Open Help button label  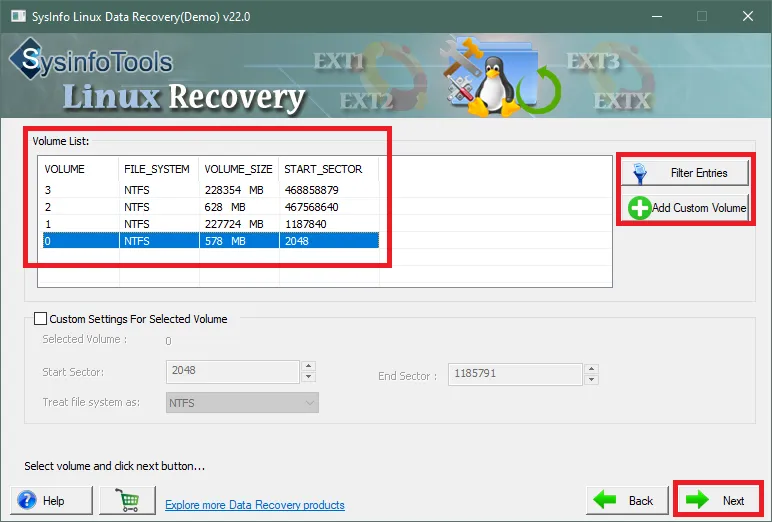(54, 501)
